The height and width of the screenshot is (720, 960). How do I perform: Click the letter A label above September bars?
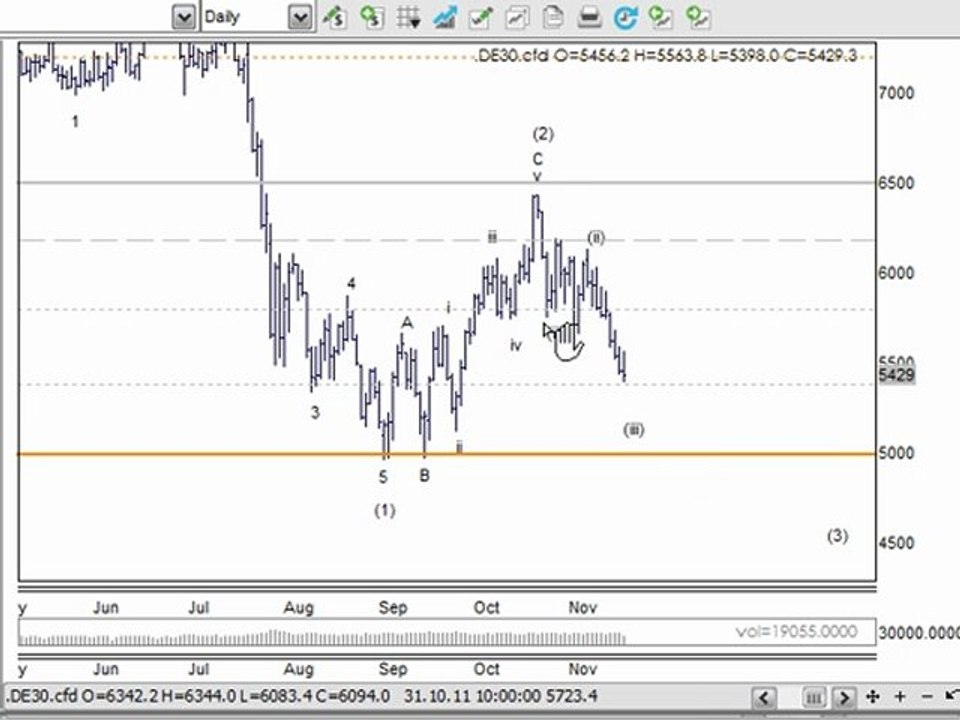tap(407, 323)
